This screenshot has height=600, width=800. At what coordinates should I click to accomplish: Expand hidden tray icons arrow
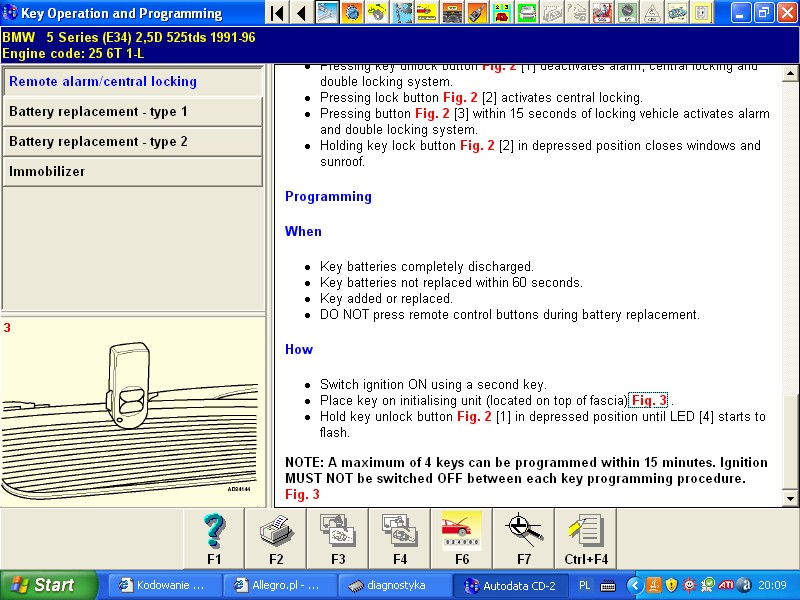click(x=635, y=585)
